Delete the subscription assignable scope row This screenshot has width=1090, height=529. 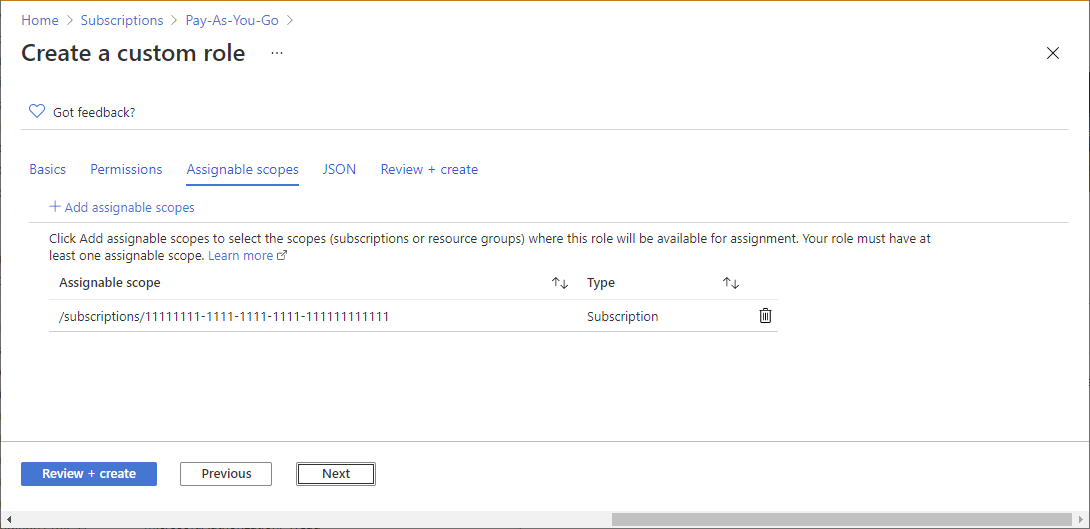click(x=765, y=316)
